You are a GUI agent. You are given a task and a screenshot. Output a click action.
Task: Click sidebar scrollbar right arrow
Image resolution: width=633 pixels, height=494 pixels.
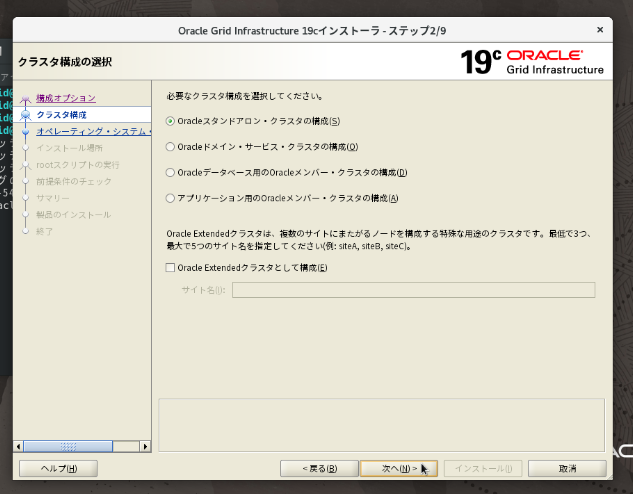145,446
